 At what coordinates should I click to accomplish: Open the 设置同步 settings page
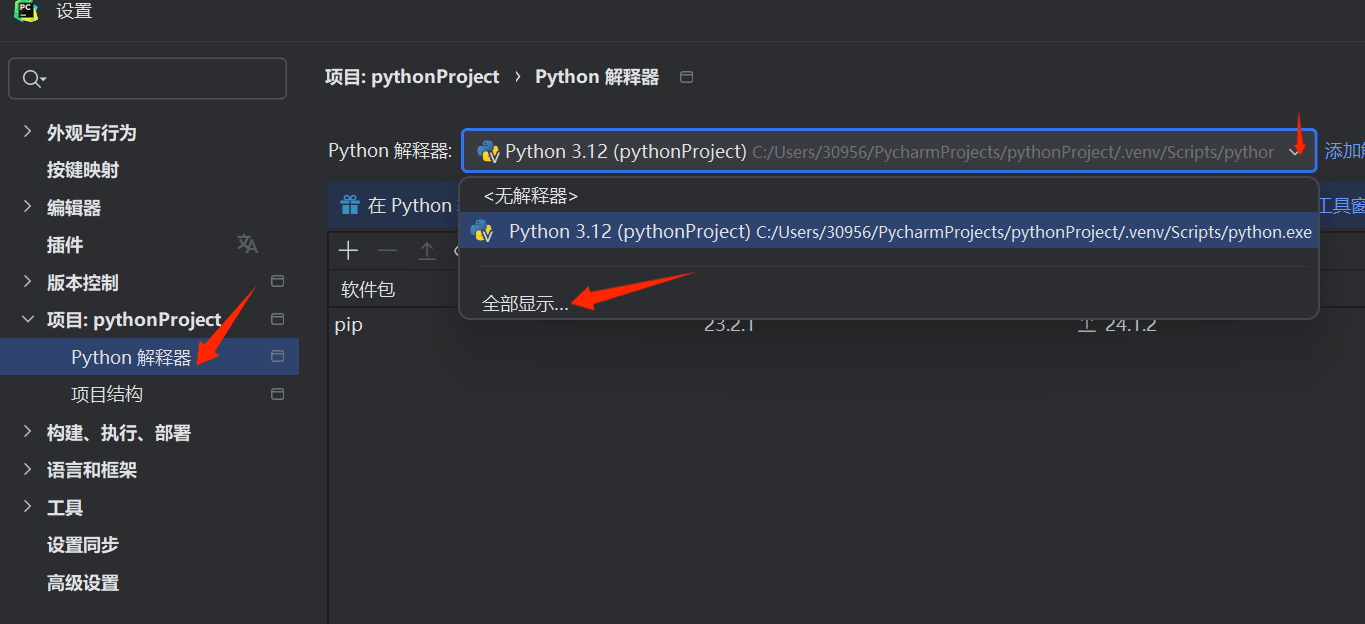83,545
